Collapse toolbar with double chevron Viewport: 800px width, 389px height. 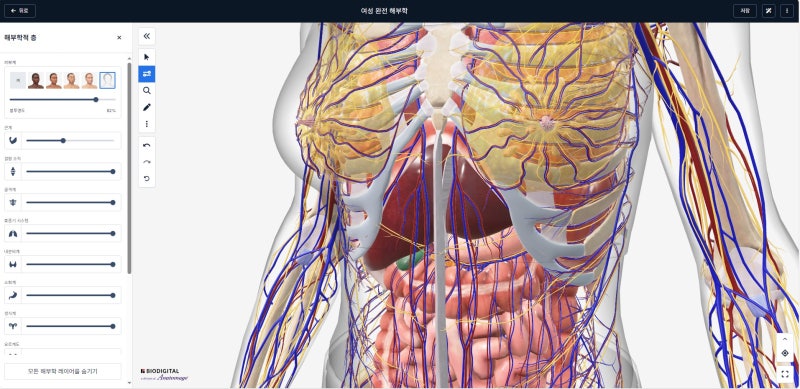click(147, 36)
